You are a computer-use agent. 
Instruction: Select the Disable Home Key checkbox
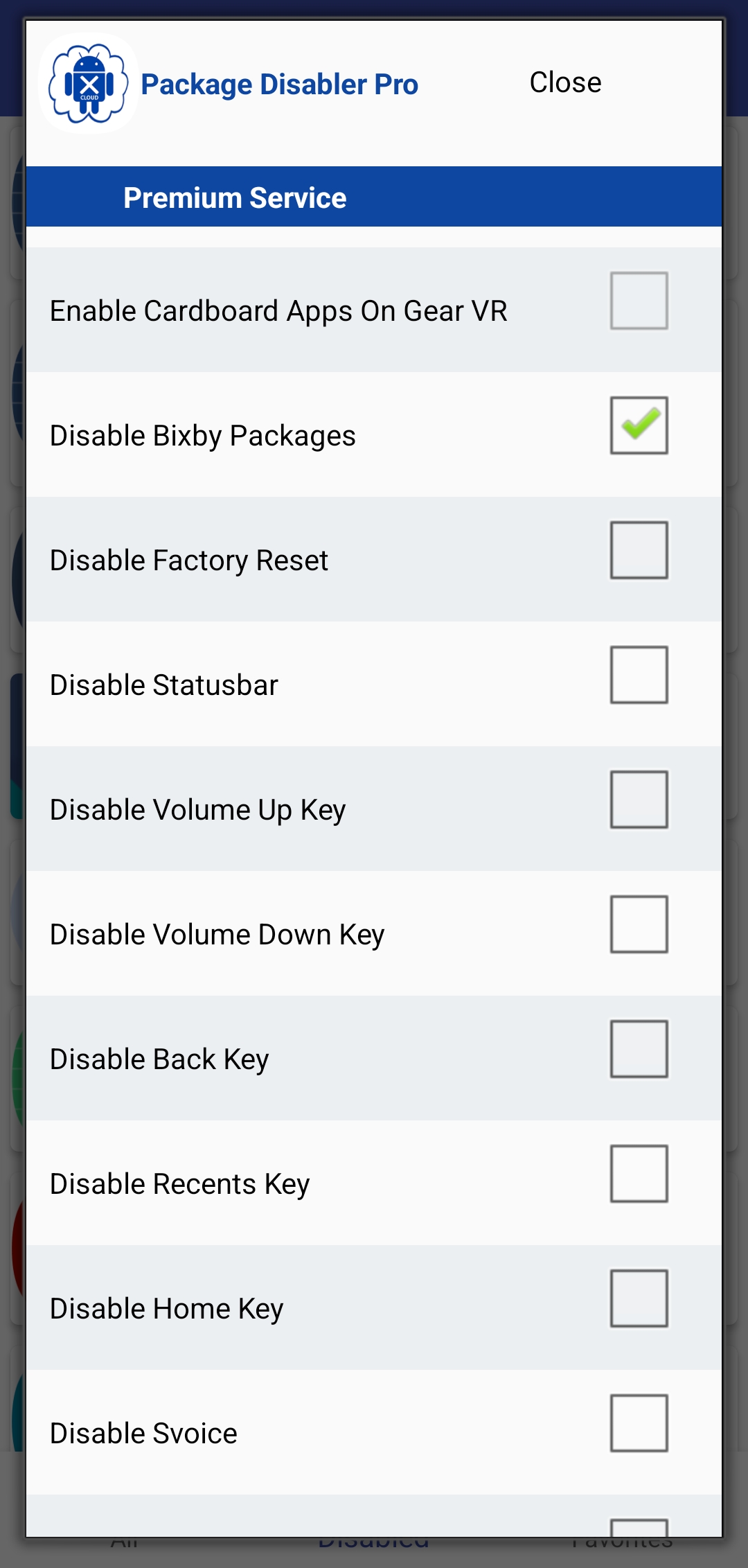639,1298
